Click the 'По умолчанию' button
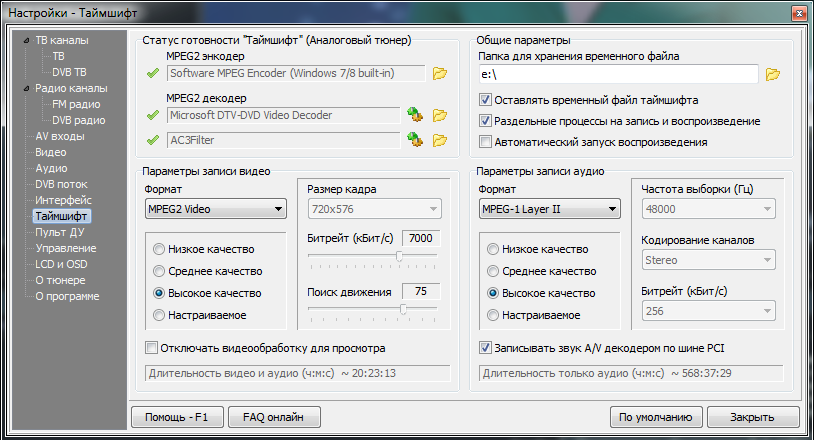The height and width of the screenshot is (440, 814). click(654, 417)
